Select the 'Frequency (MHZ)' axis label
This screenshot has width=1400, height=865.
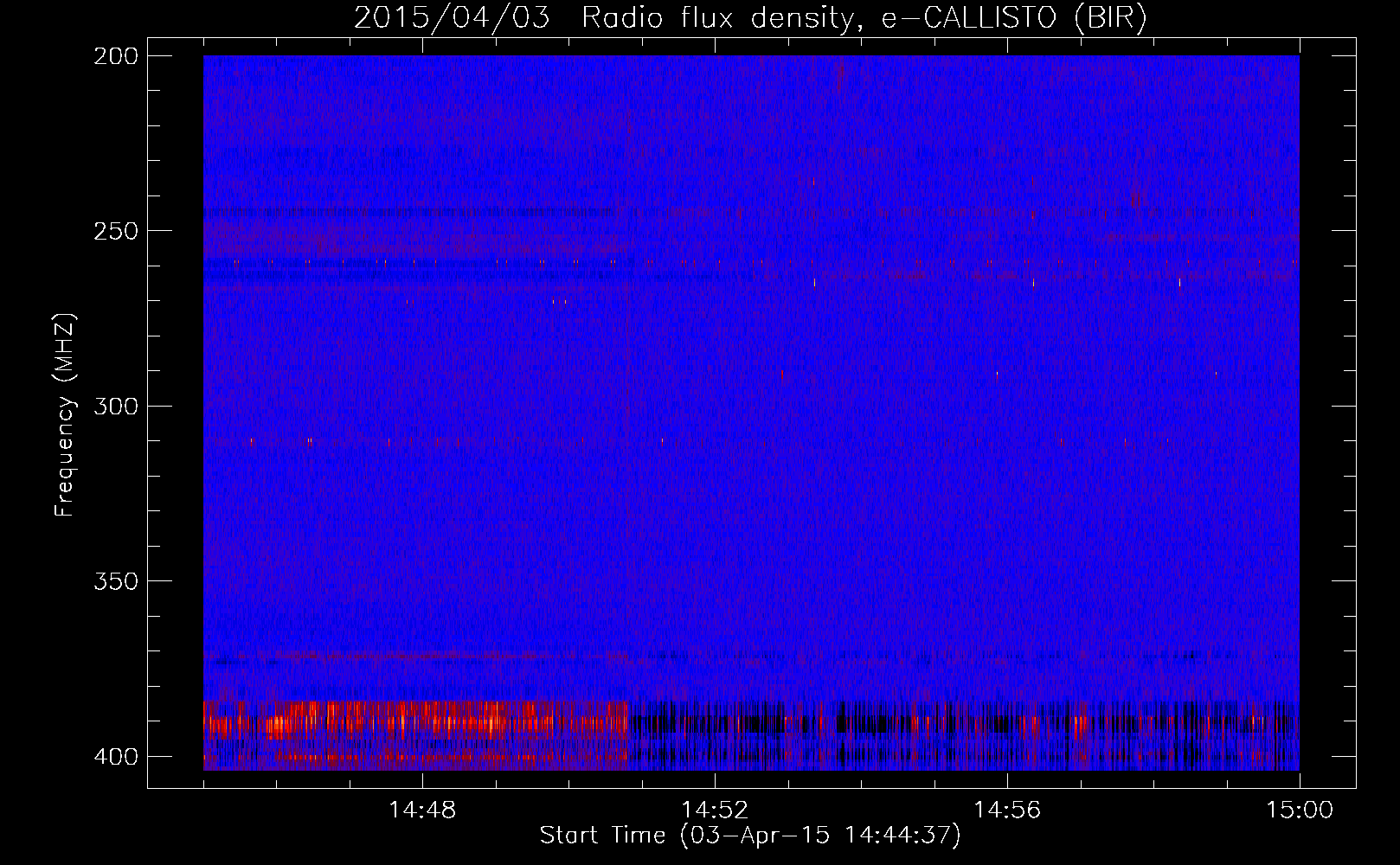[x=65, y=415]
